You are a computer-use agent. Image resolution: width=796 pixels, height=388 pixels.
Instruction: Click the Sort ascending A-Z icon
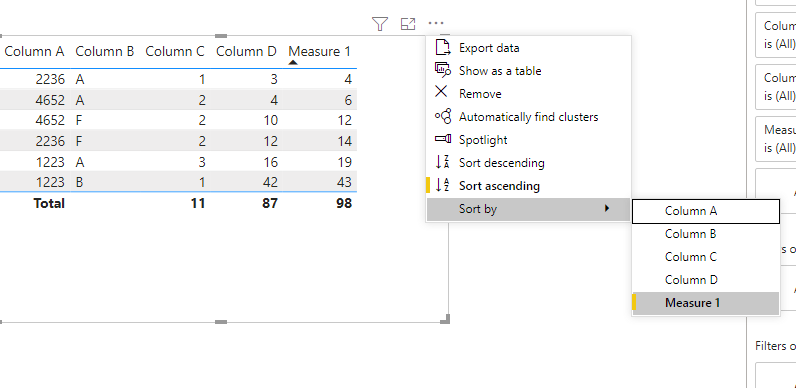(443, 185)
